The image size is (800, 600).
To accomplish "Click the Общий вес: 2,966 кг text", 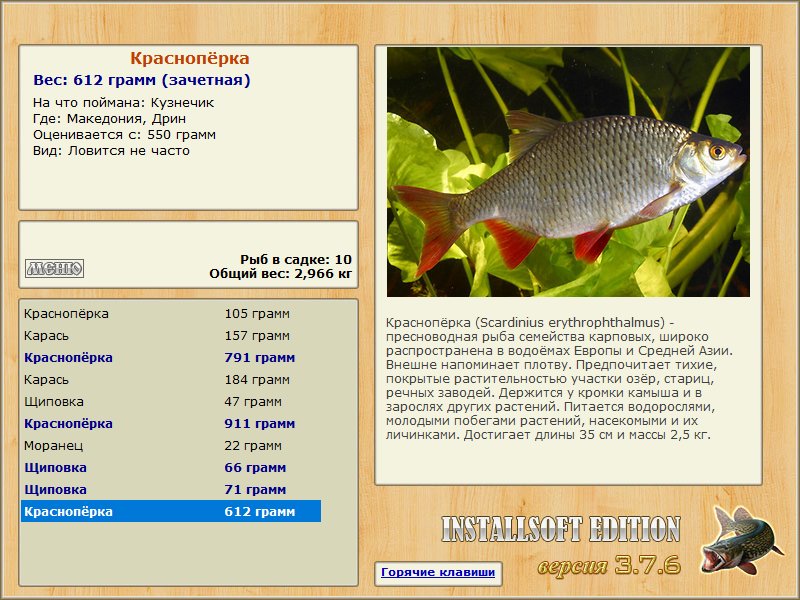I will [281, 273].
